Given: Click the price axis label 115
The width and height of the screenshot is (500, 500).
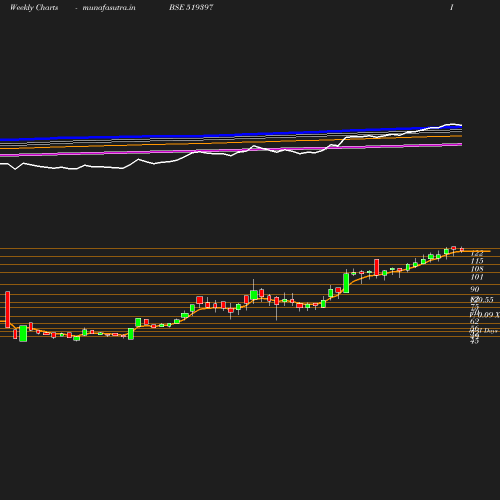Looking at the screenshot, I should tap(477, 261).
